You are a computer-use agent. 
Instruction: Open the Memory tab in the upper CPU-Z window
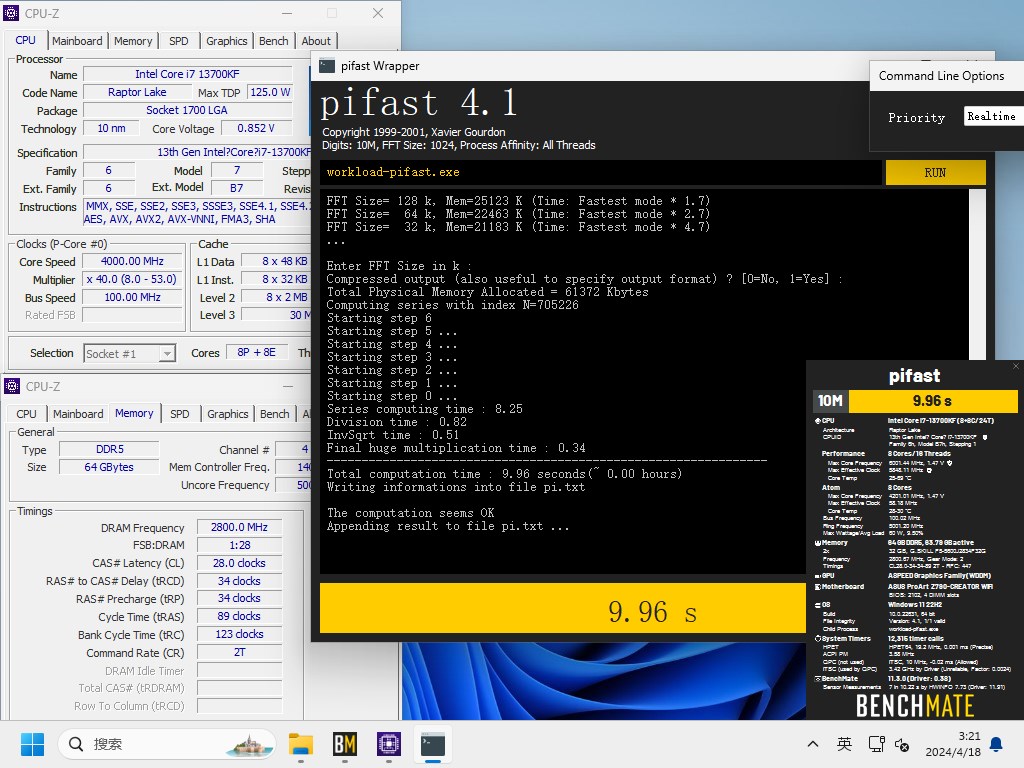tap(133, 40)
